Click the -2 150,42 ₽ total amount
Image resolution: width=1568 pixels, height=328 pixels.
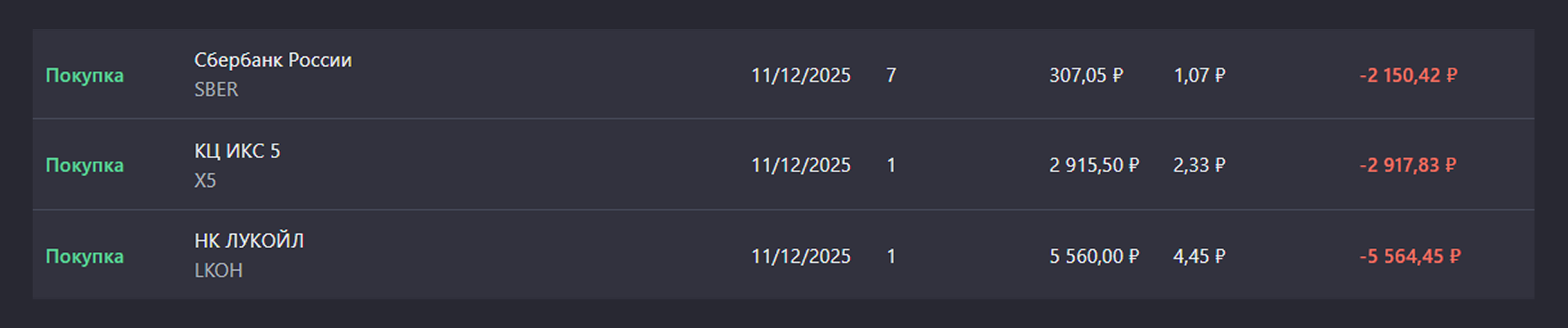click(1408, 75)
